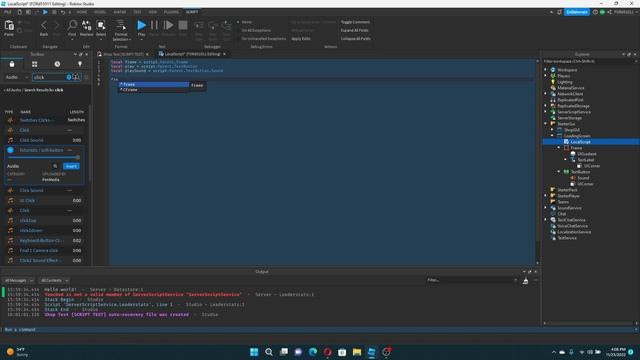Screen dimensions: 640x360
Task: Click the Output clear icon next to Filter
Action: click(x=525, y=280)
